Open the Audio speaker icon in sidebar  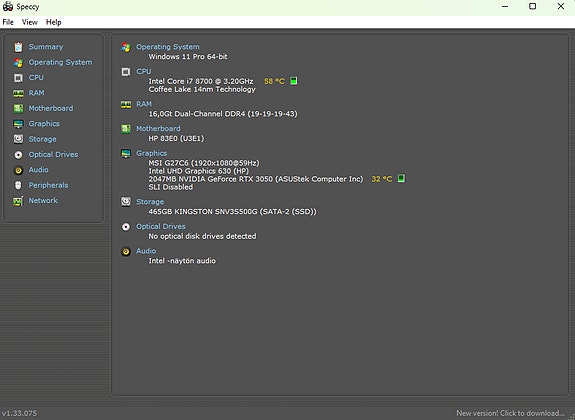tap(18, 170)
